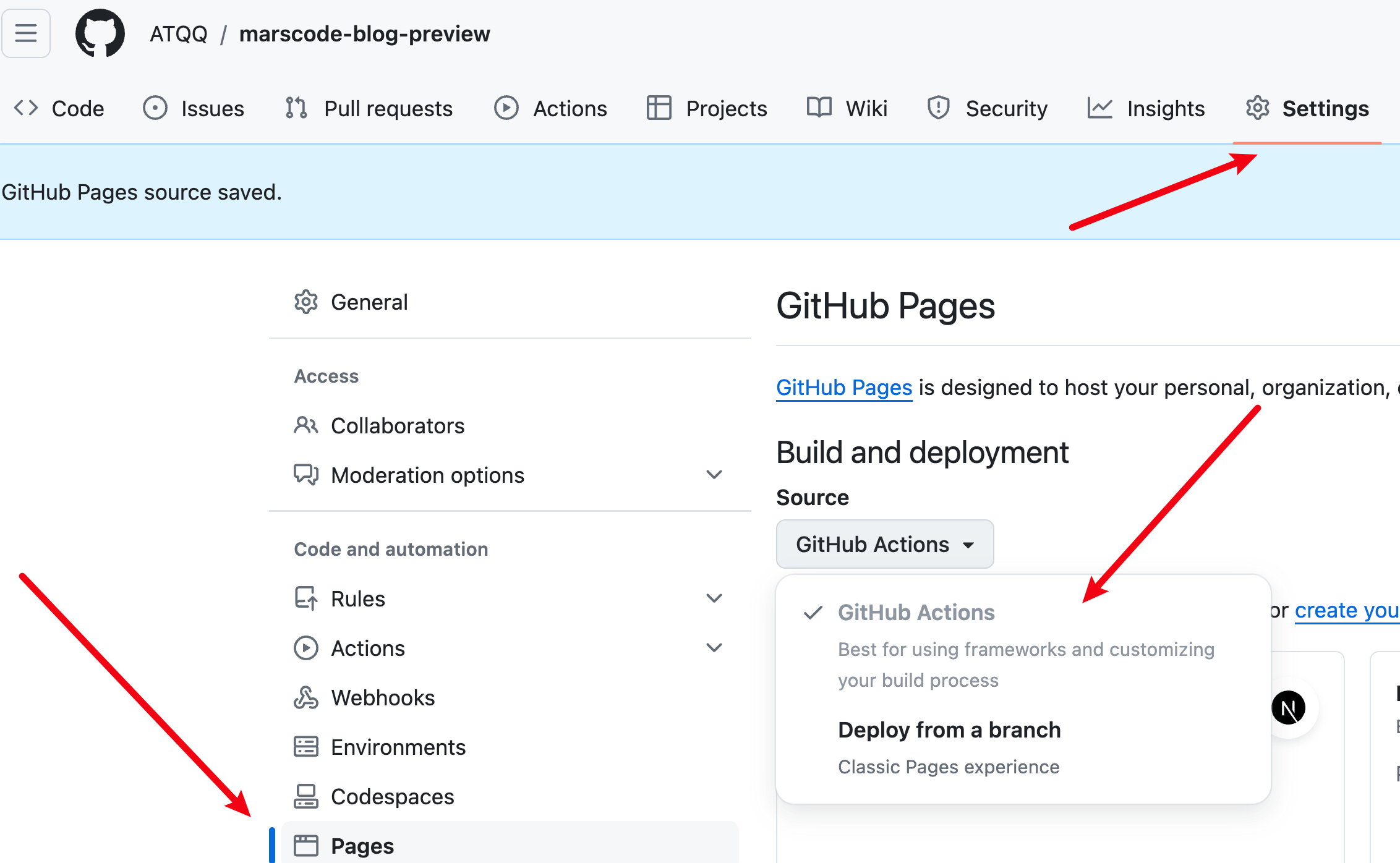
Task: Open Collaborators settings page
Action: [510, 426]
